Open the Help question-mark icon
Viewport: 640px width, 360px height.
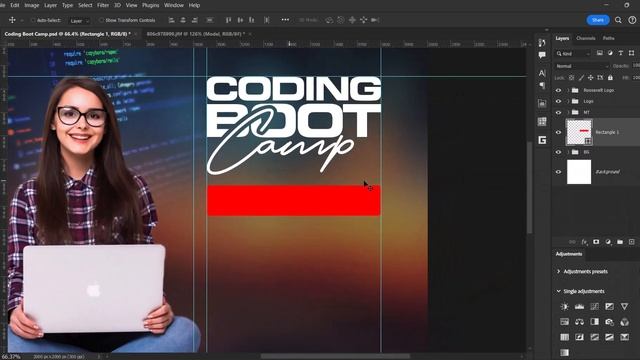632,20
